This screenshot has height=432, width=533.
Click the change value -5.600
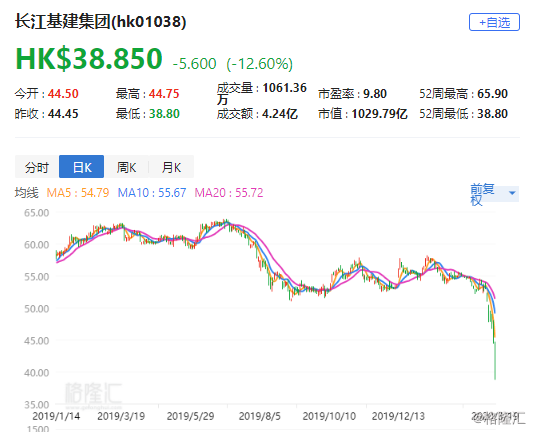[194, 64]
